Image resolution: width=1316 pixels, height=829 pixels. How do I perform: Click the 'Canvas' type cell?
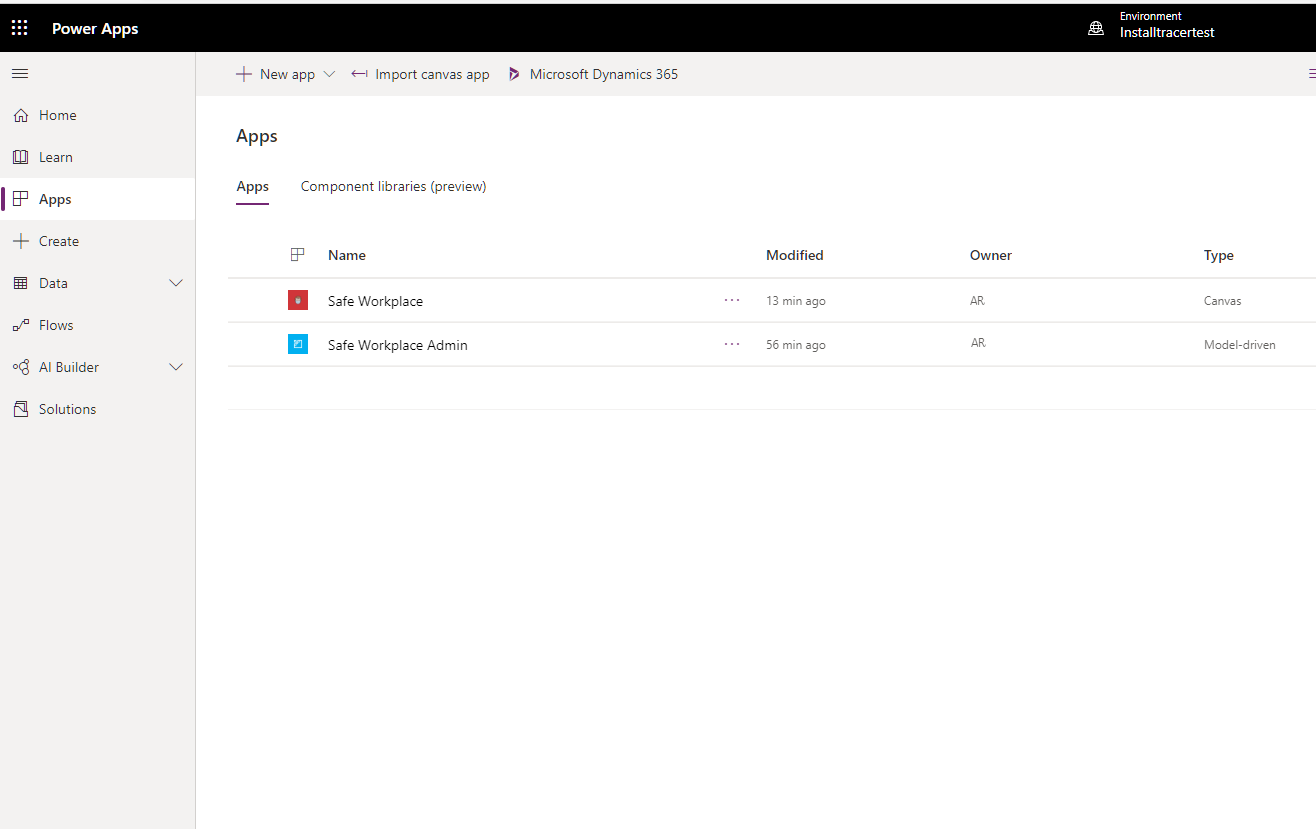coord(1223,301)
